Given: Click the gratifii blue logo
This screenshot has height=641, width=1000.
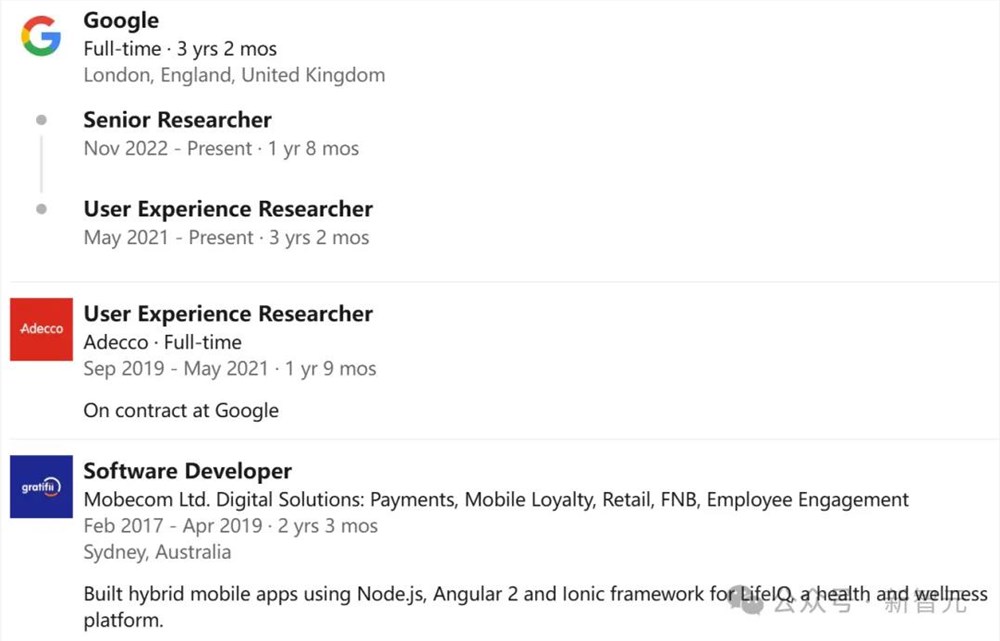Looking at the screenshot, I should tap(41, 487).
